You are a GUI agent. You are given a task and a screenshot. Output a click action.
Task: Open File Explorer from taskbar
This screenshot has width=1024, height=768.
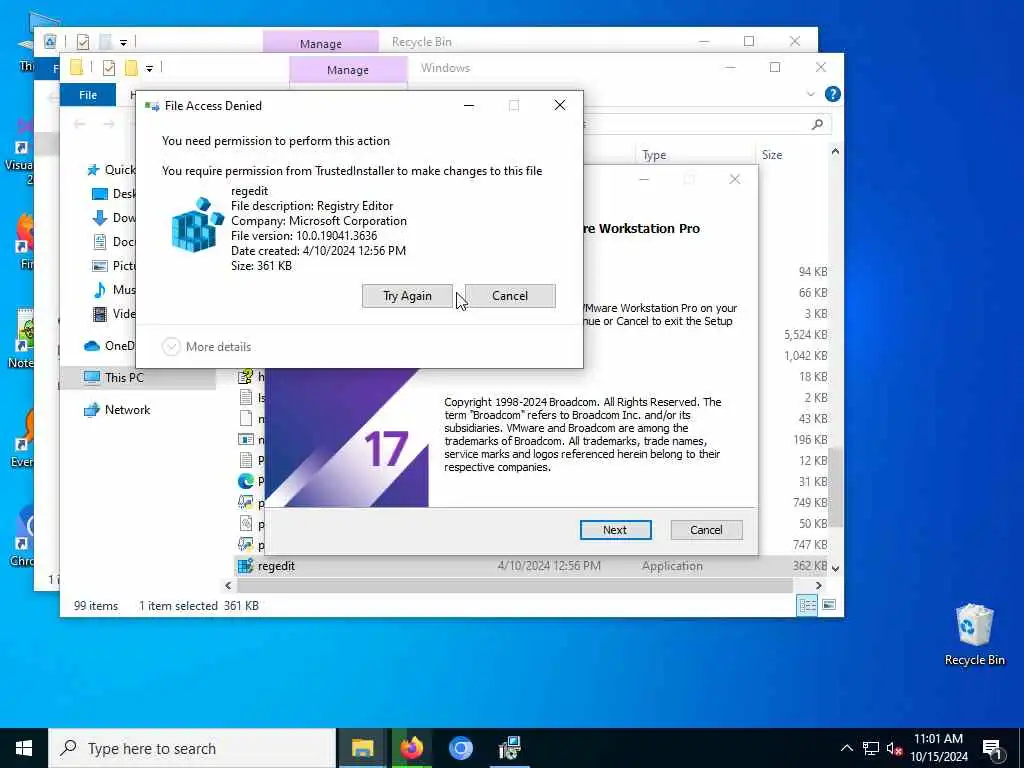click(x=362, y=748)
